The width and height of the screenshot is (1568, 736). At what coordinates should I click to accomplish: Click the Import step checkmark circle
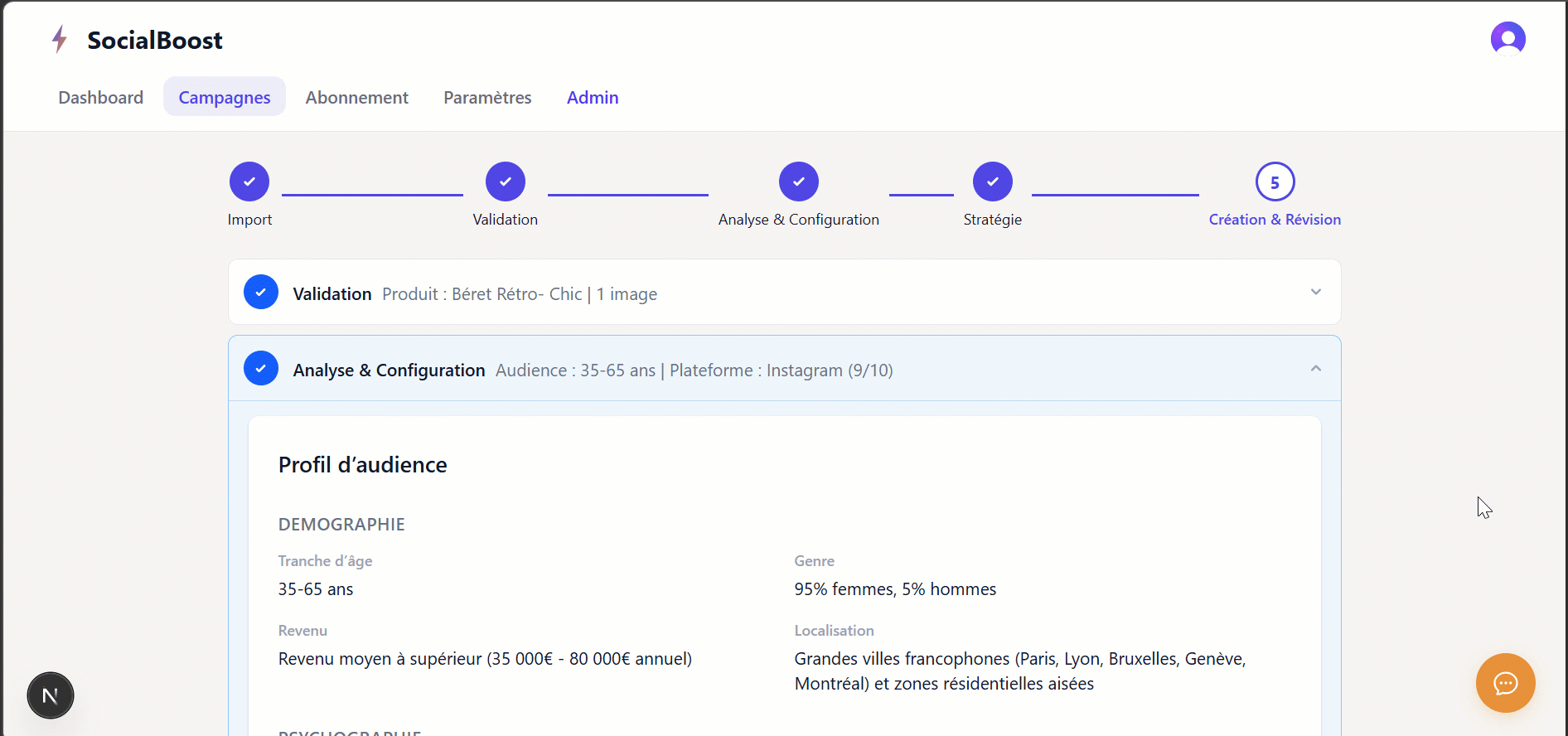point(249,182)
